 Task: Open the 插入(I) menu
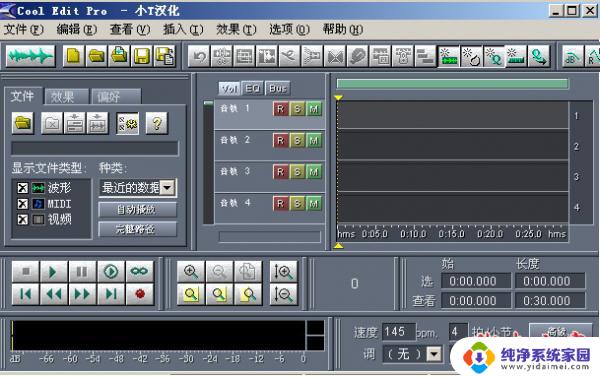pyautogui.click(x=183, y=29)
